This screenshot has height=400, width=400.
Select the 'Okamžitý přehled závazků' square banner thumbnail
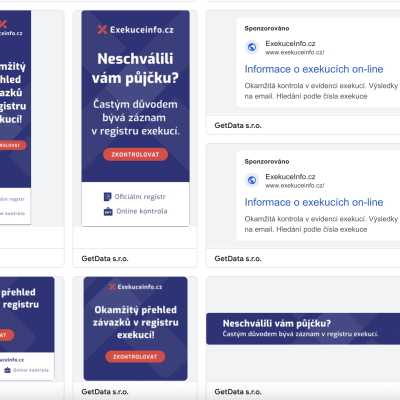tap(135, 329)
